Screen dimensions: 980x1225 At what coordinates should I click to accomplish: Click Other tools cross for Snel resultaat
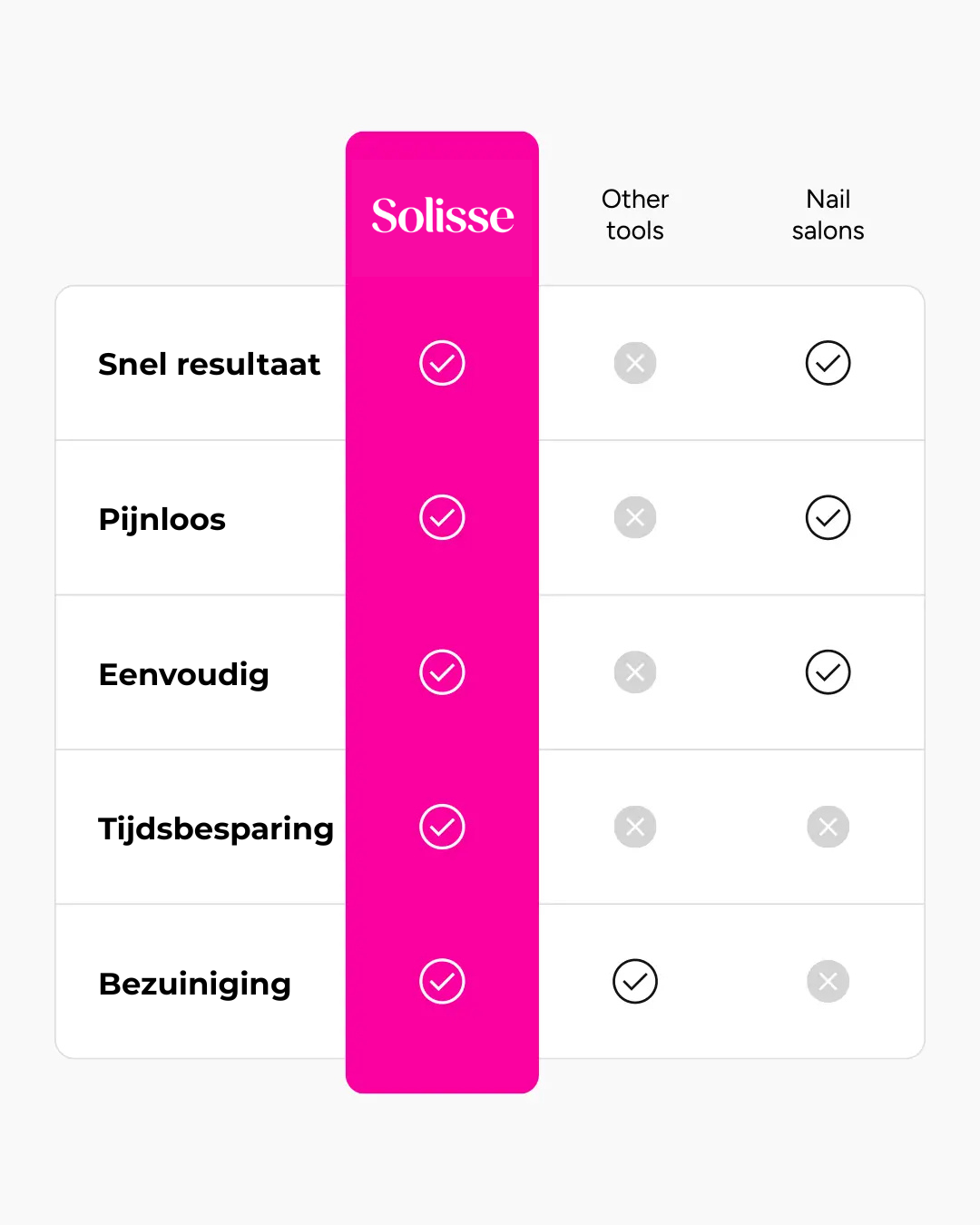click(635, 363)
